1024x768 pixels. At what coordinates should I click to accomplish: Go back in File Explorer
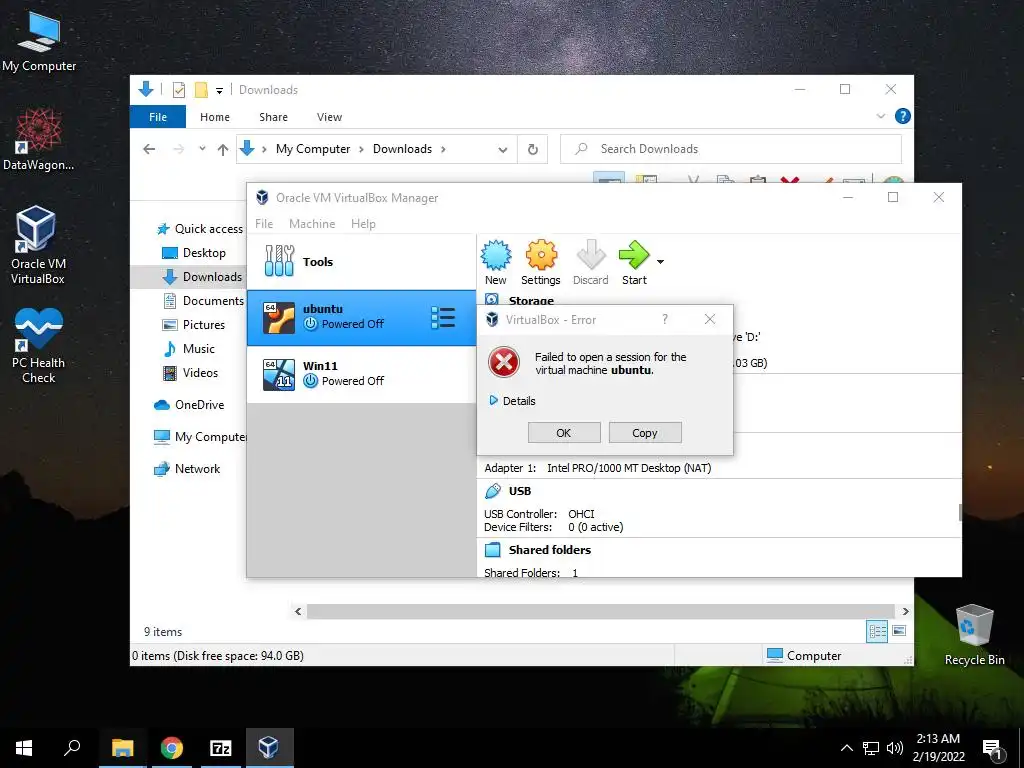[x=149, y=150]
